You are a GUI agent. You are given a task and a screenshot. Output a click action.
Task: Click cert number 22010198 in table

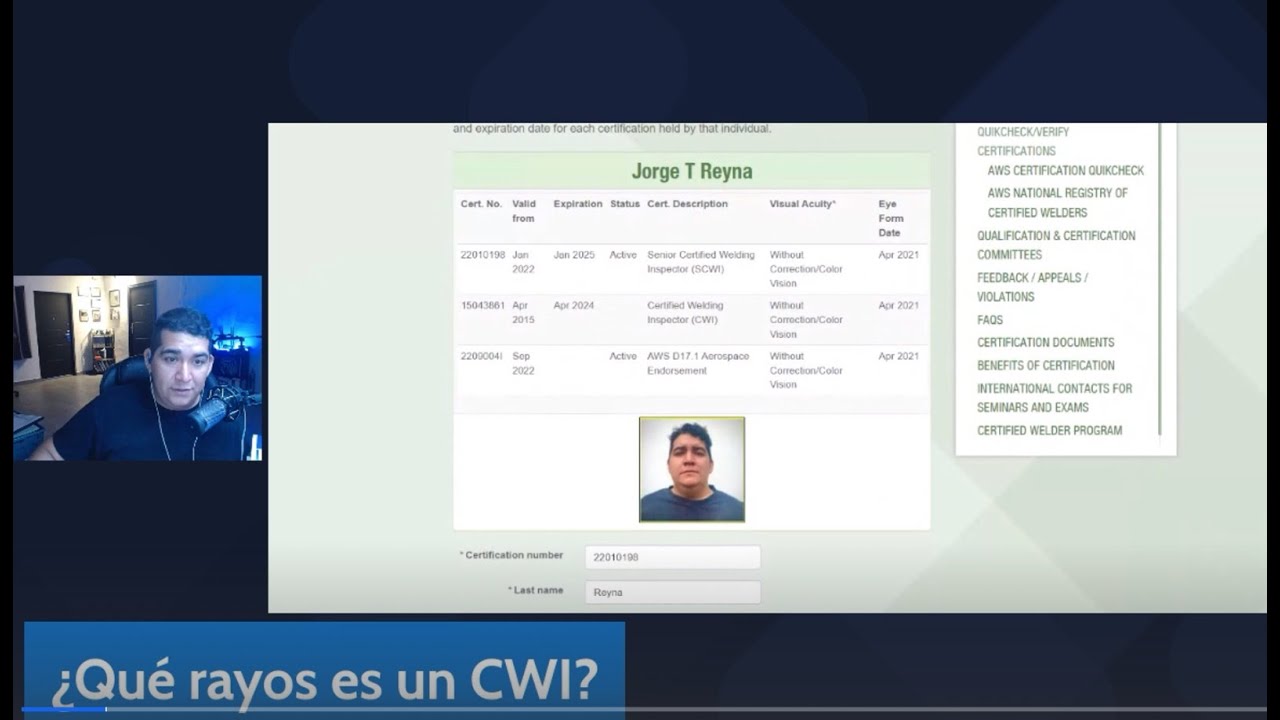[483, 255]
